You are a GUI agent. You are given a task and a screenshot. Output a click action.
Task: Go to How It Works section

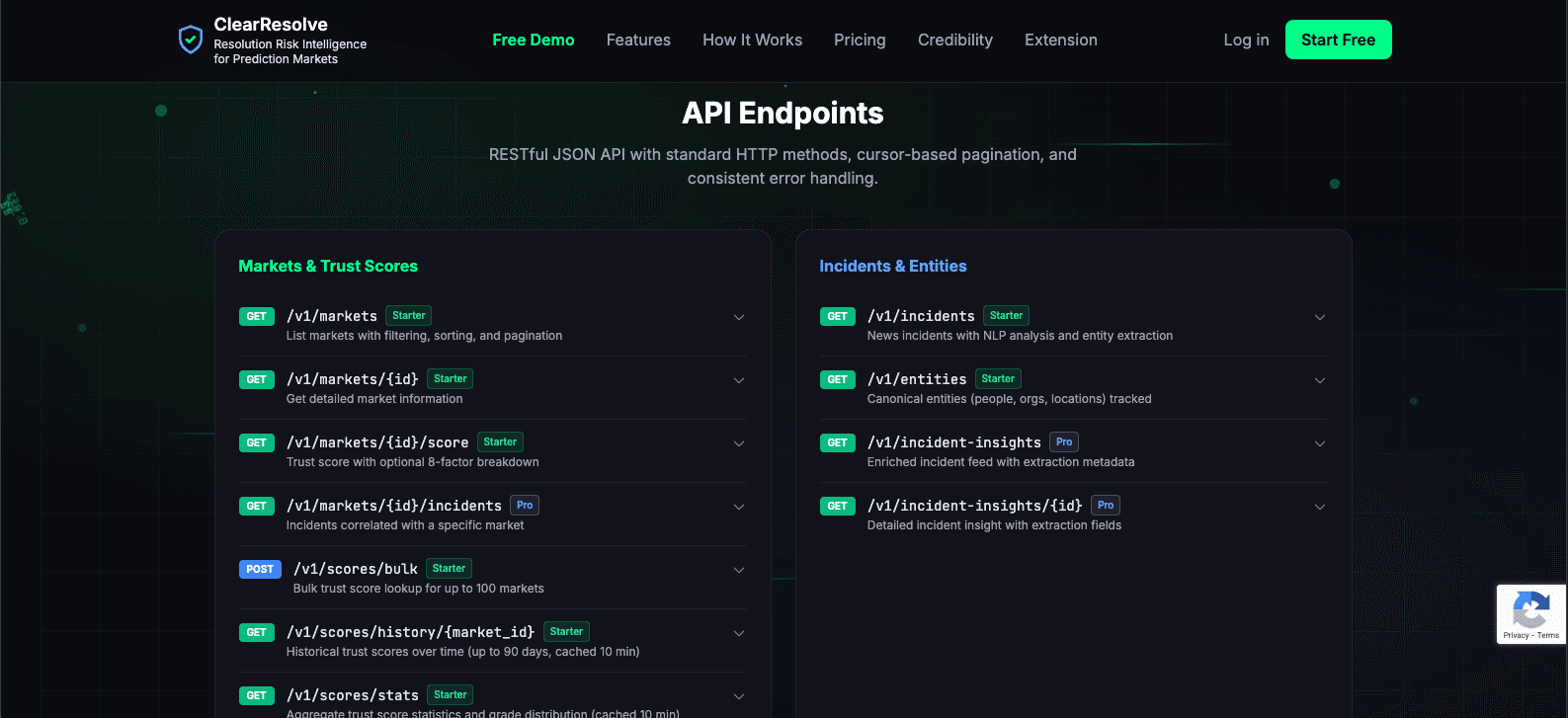click(x=752, y=40)
